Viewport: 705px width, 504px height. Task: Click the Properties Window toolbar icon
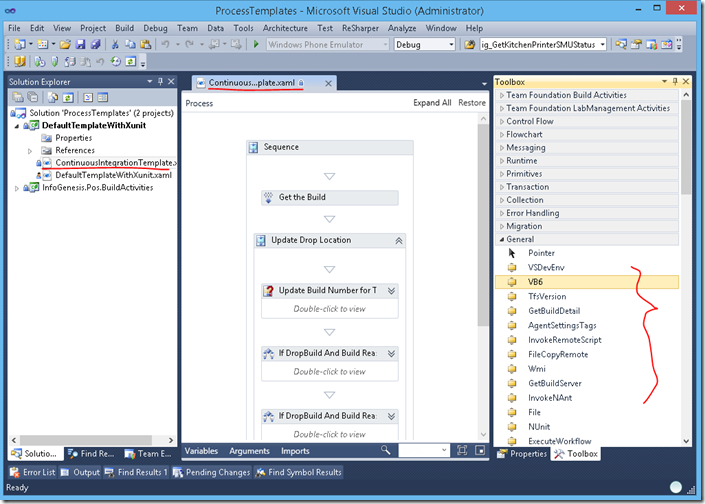(636, 44)
